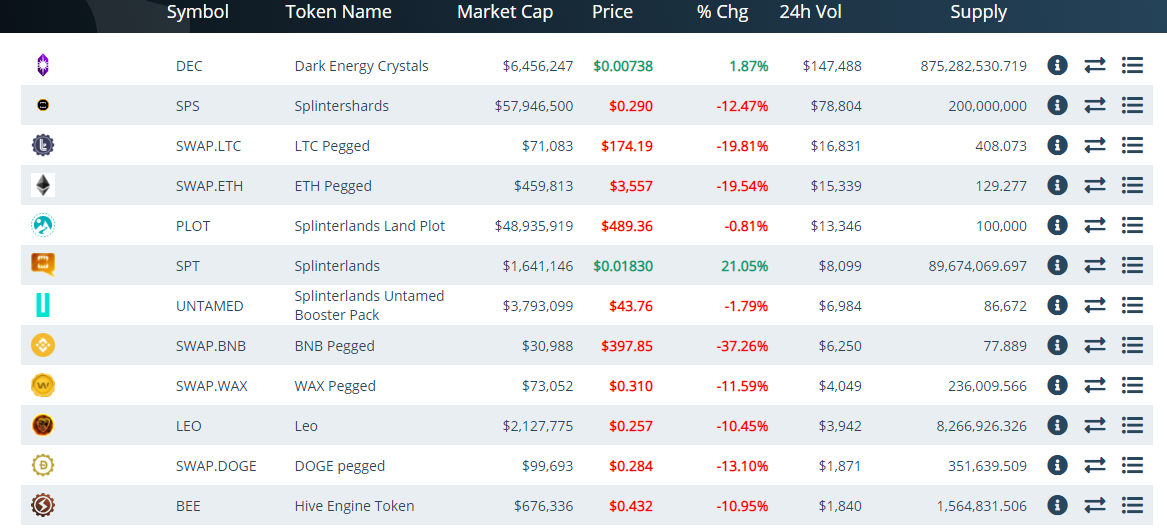Click the SWAP.ETH Ethereum logo
Viewport: 1167px width, 529px height.
click(43, 185)
